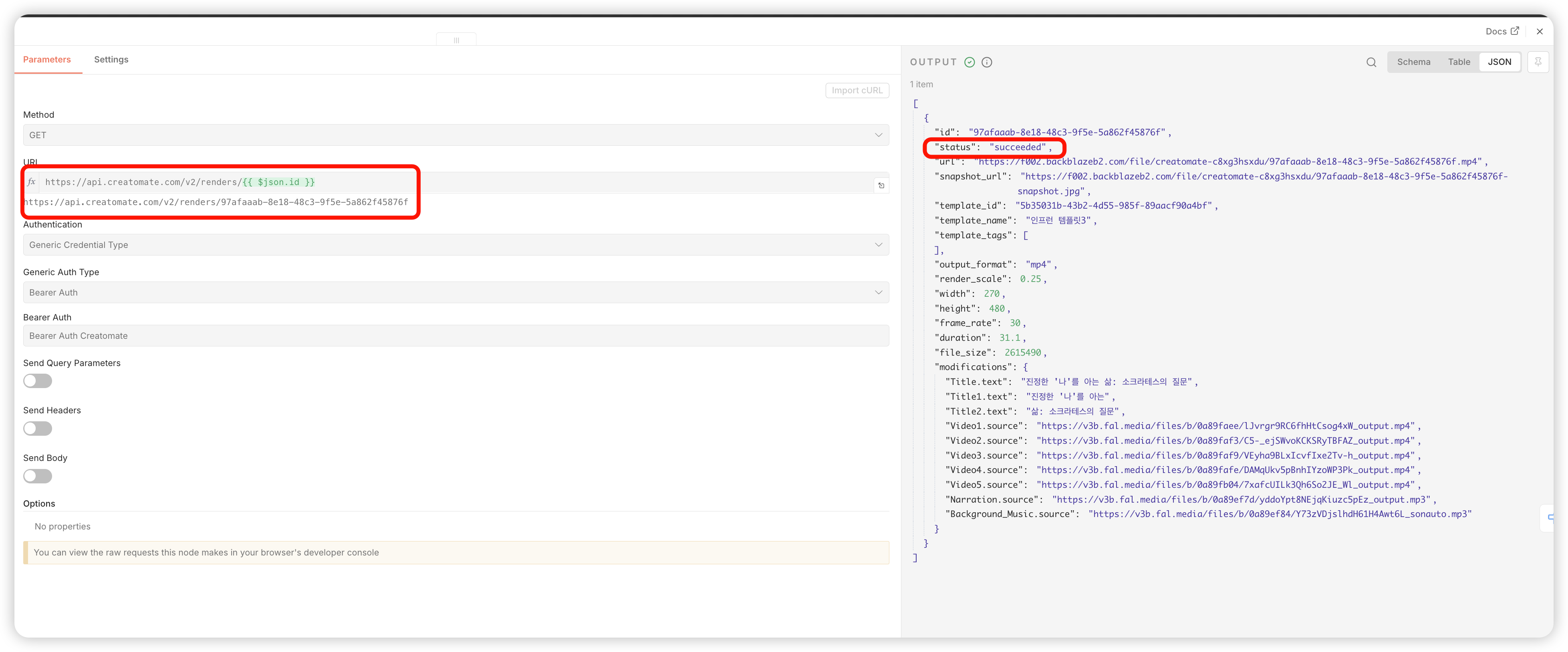Viewport: 1568px width, 652px height.
Task: Click the drag handle at panel top
Action: [456, 40]
